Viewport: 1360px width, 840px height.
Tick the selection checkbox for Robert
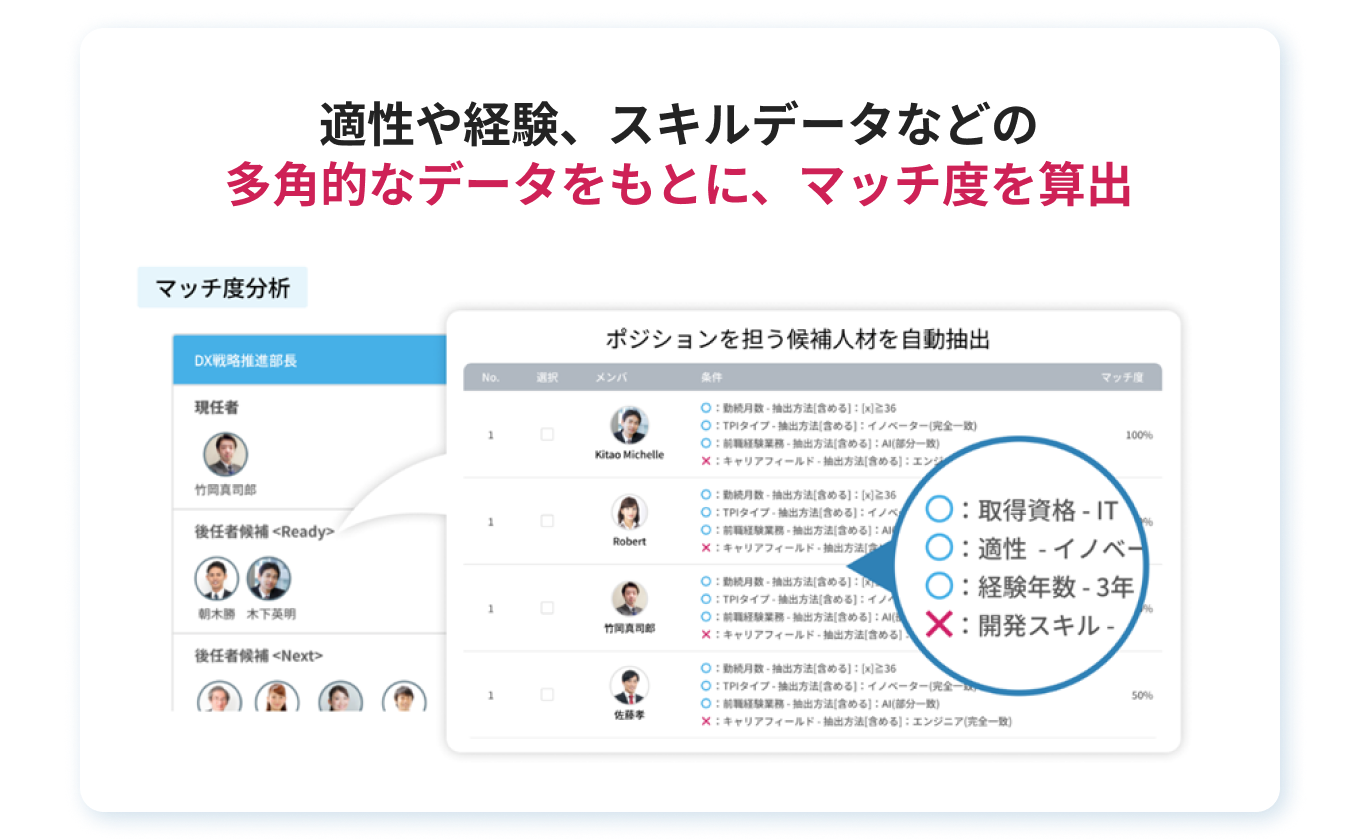[547, 521]
